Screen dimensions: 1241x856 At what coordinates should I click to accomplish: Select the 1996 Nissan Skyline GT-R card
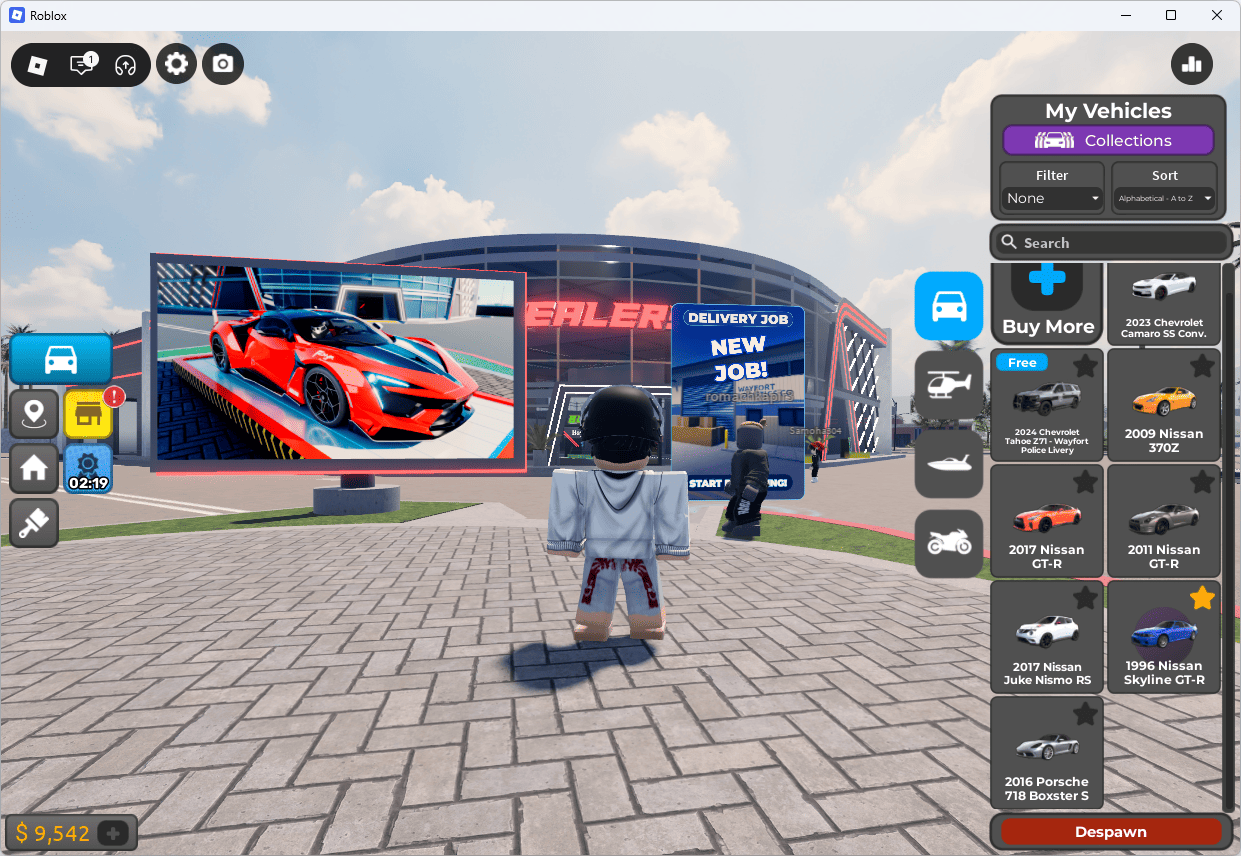tap(1164, 637)
